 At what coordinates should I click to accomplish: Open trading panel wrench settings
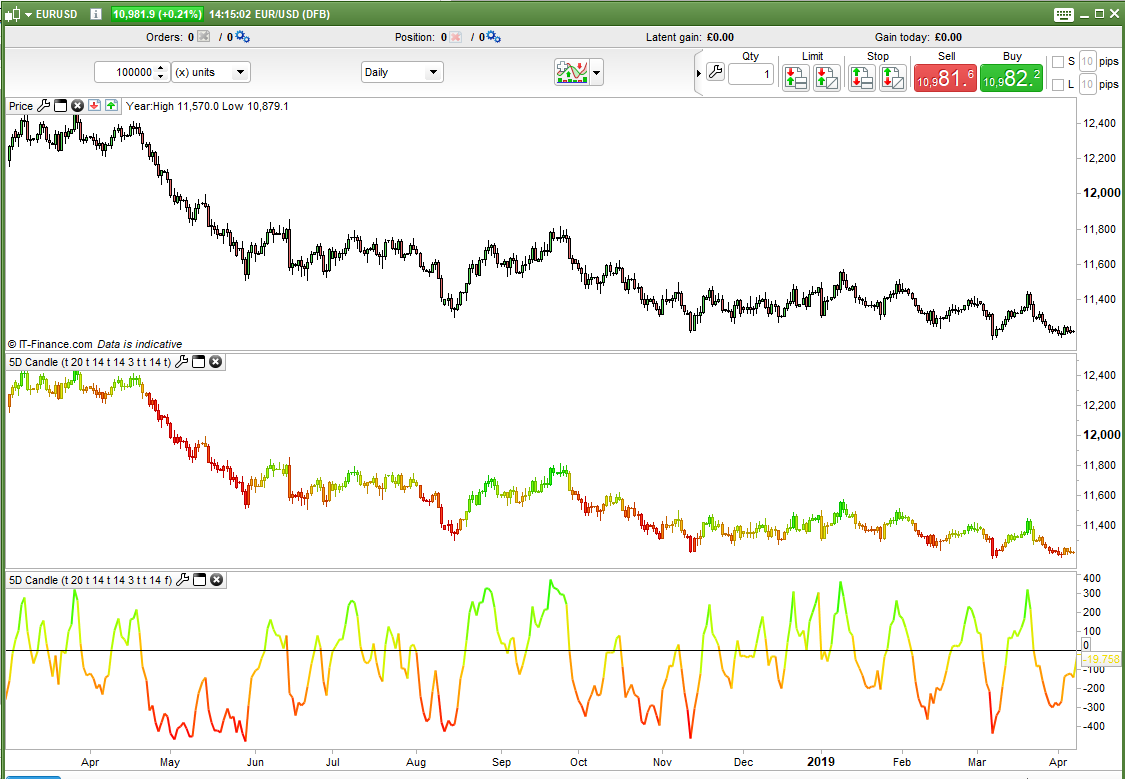coord(715,72)
